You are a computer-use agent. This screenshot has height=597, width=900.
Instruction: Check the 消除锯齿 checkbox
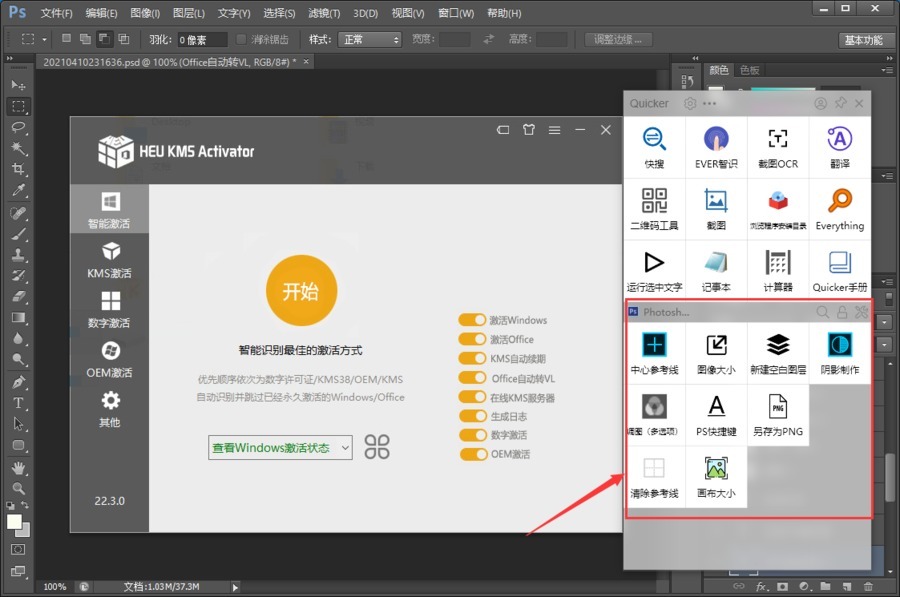pos(241,39)
